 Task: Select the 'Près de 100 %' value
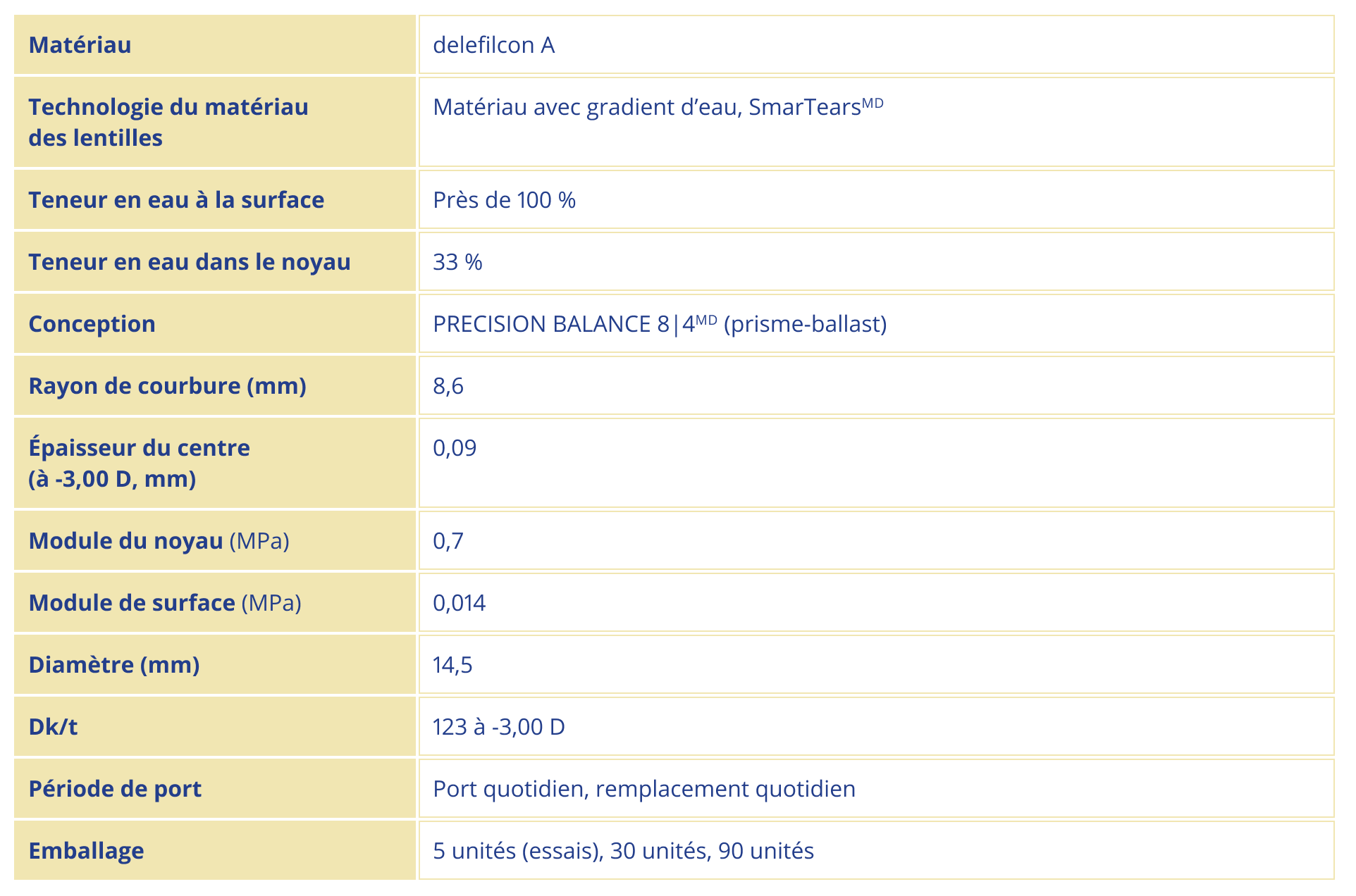504,200
